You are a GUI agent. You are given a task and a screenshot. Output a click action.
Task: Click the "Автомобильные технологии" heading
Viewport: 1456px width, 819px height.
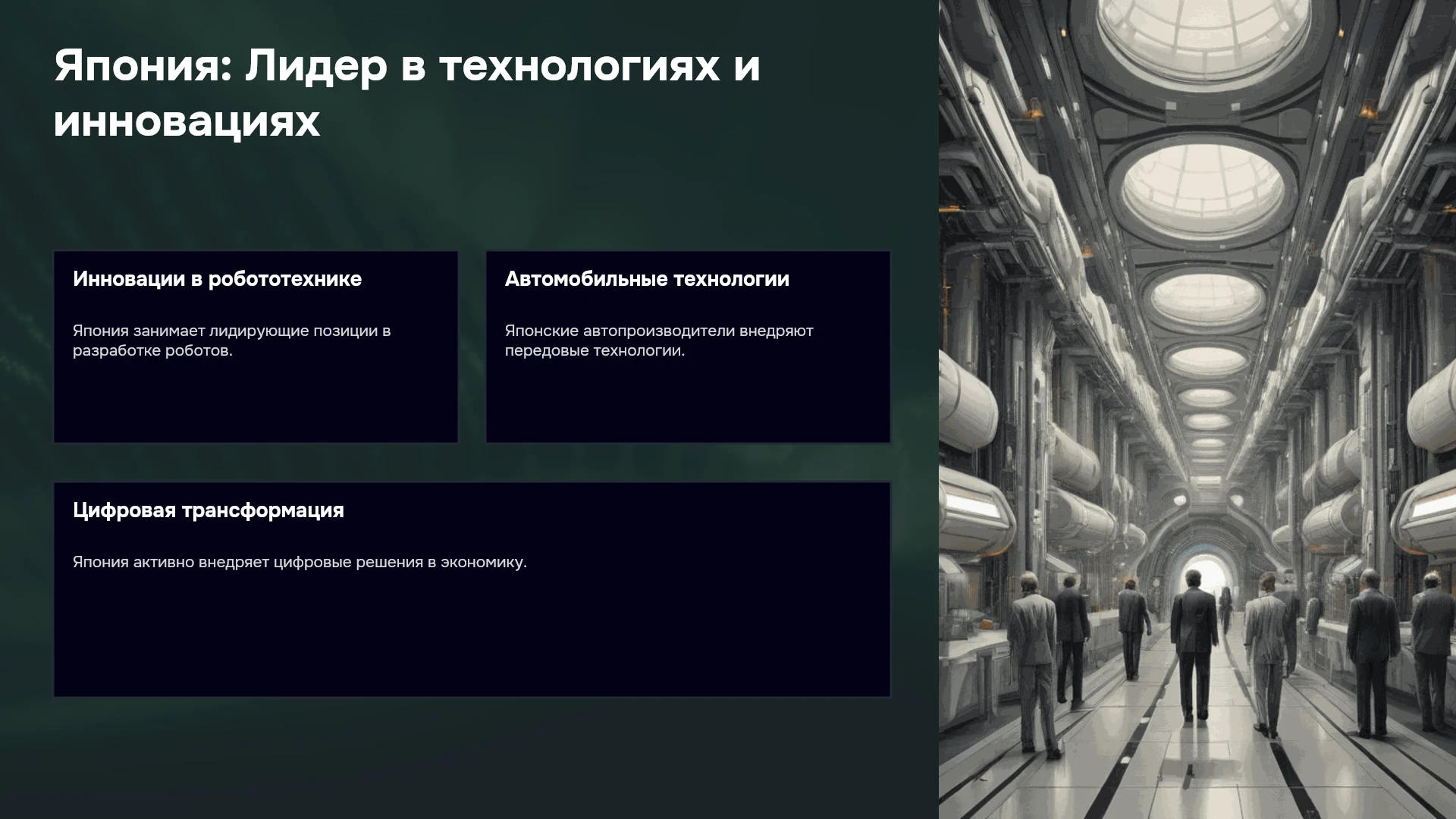coord(647,279)
